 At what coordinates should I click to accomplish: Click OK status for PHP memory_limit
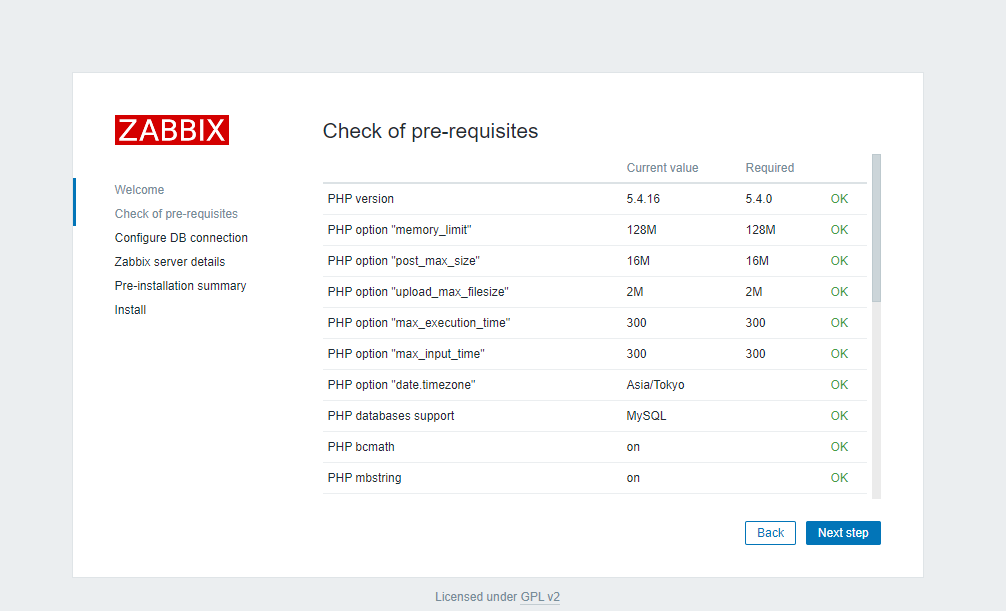[839, 230]
